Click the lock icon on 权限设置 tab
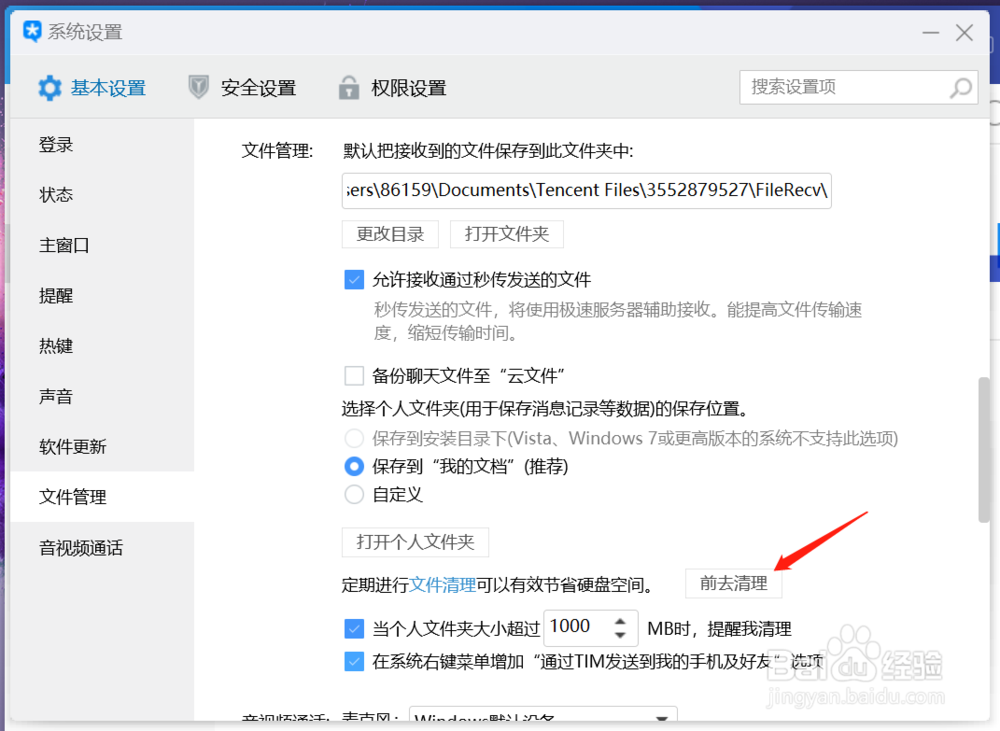 [348, 87]
